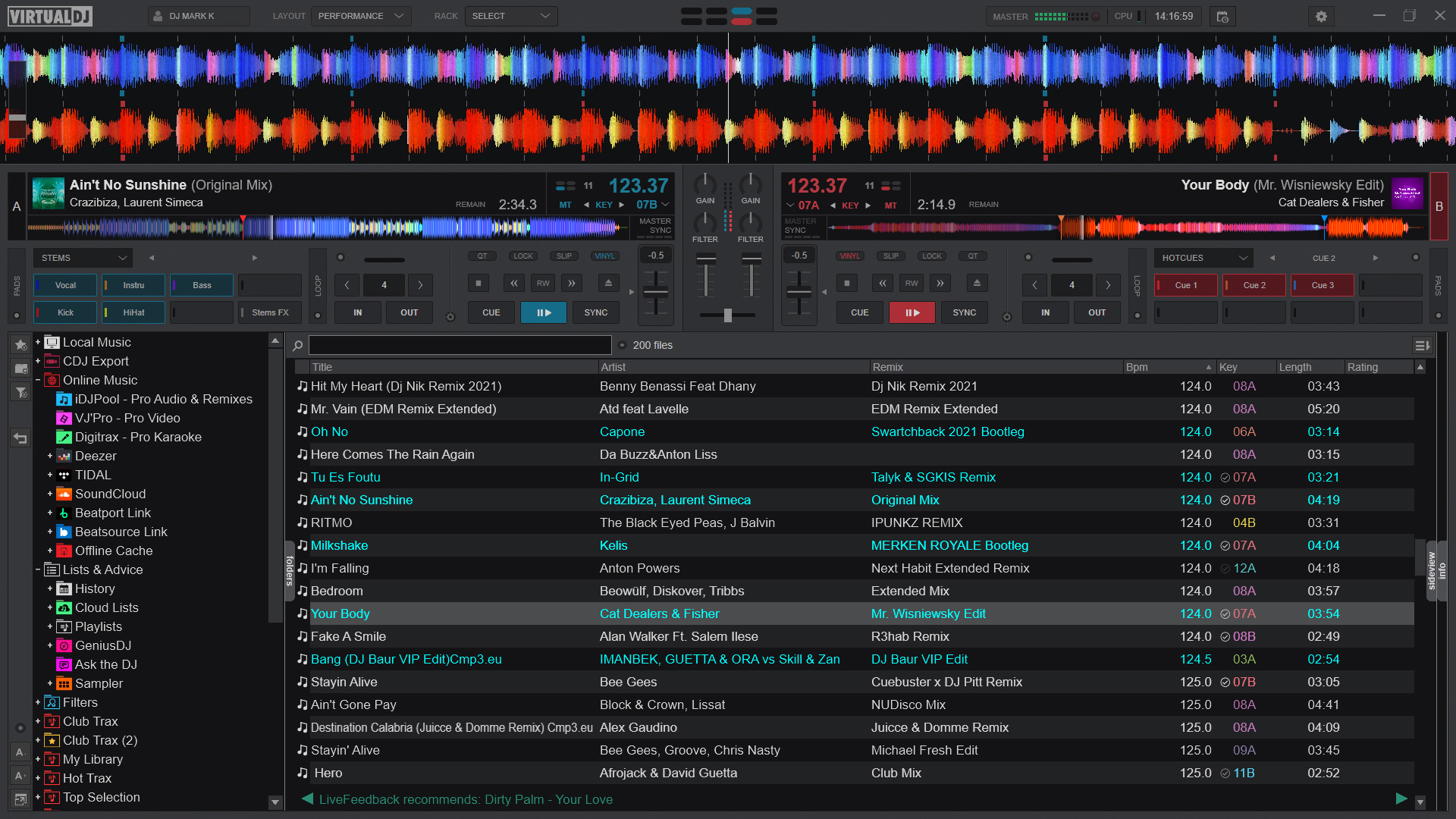Open the list view options icon above the browser

1423,345
